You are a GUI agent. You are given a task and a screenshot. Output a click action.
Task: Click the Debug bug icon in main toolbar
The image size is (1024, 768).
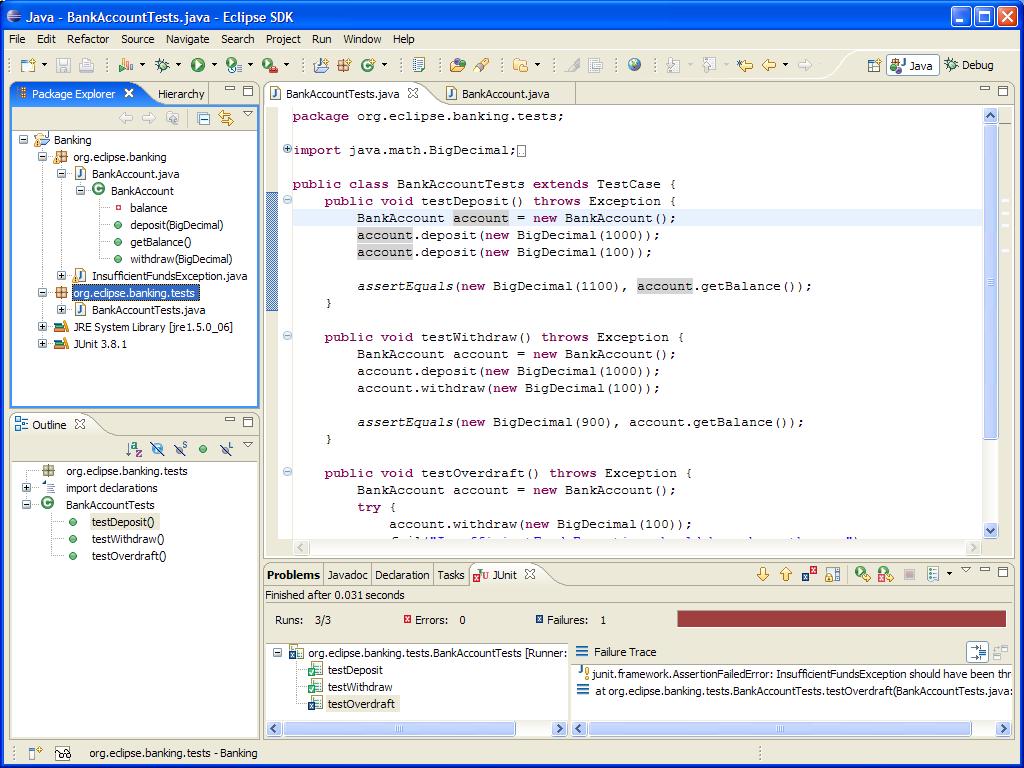161,65
